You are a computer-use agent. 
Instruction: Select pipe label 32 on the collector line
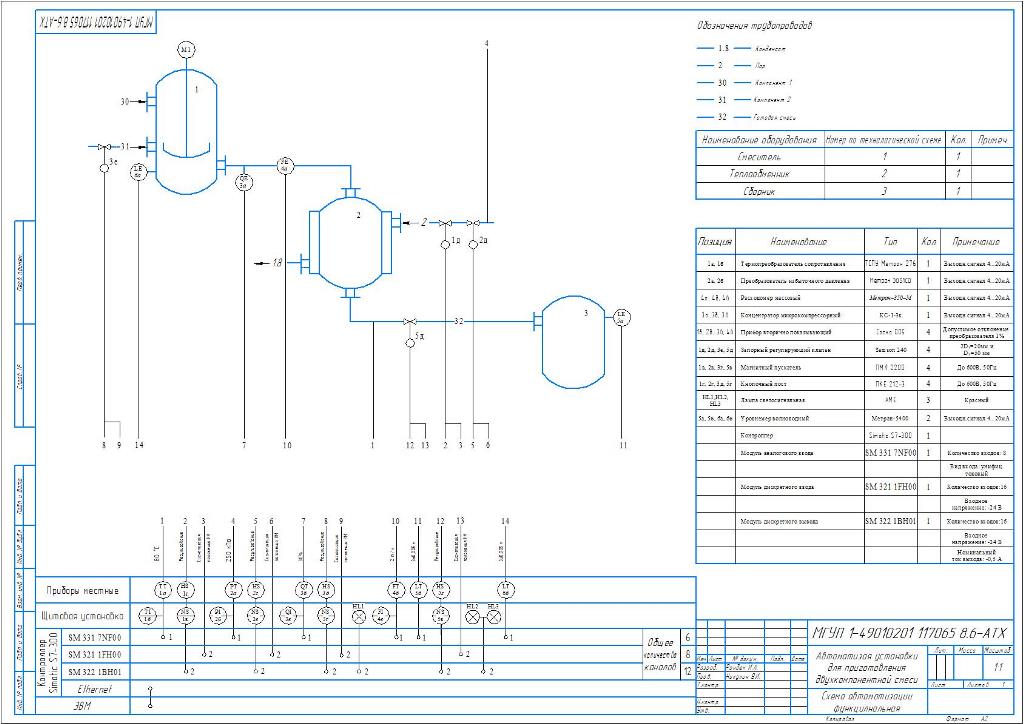tap(459, 321)
